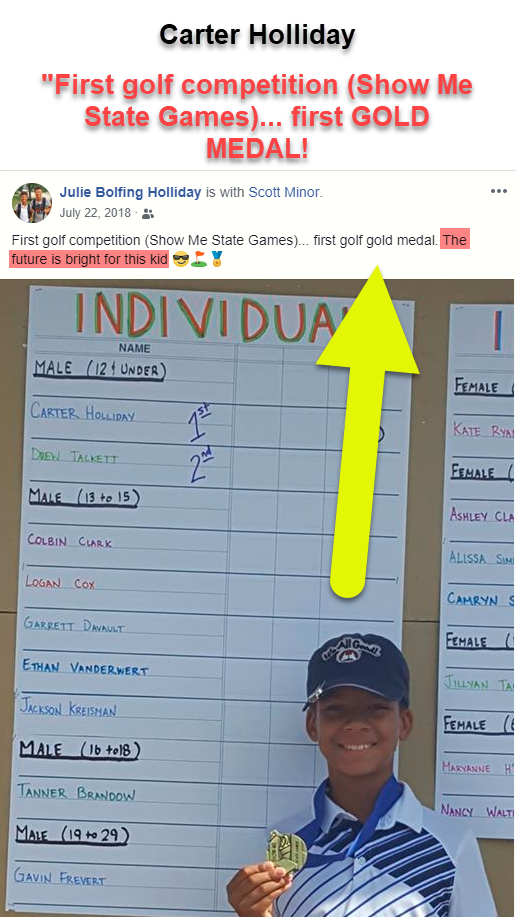Click the sunglasses emoji in the post
The width and height of the screenshot is (516, 917).
point(180,258)
